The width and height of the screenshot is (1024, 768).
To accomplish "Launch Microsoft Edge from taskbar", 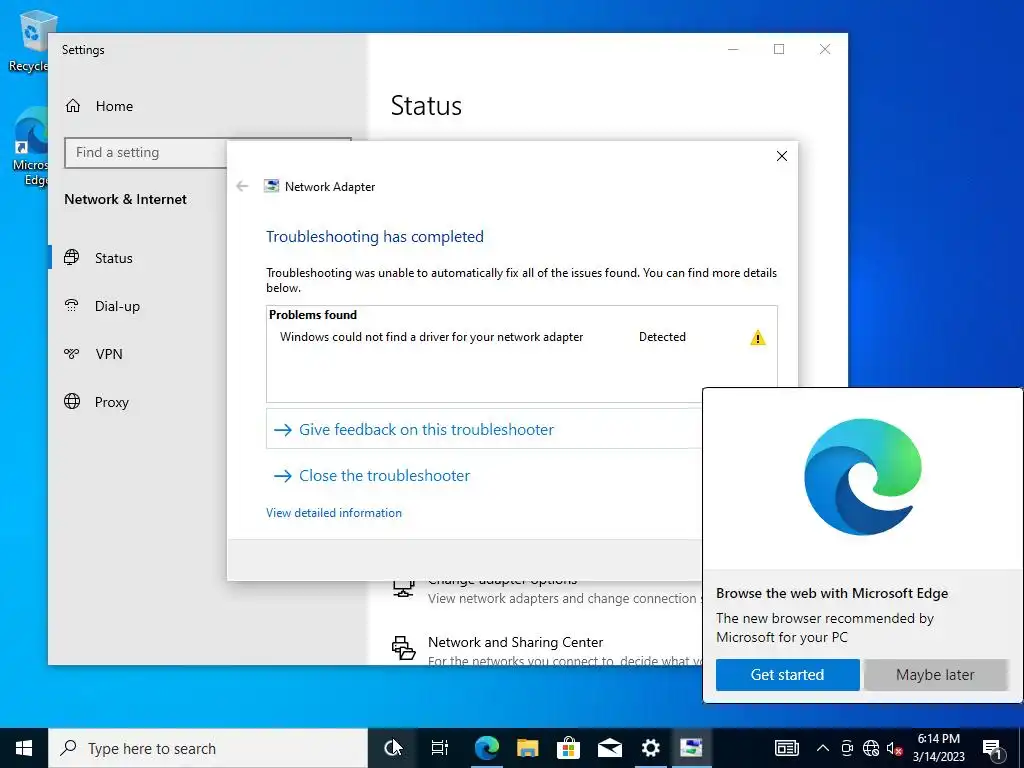I will tap(487, 748).
